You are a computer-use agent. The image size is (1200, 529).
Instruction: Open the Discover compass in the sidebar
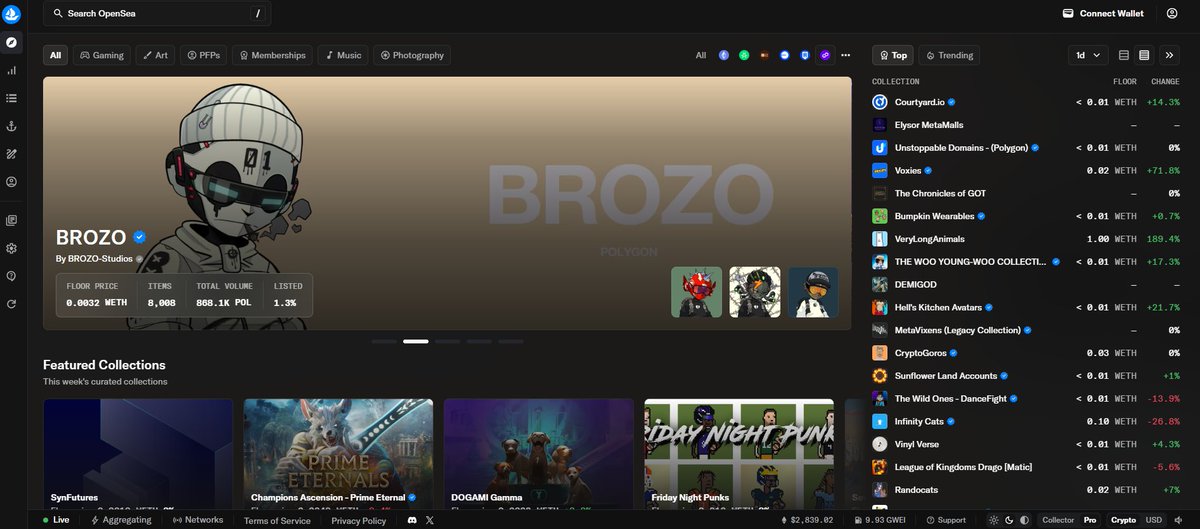click(x=12, y=43)
